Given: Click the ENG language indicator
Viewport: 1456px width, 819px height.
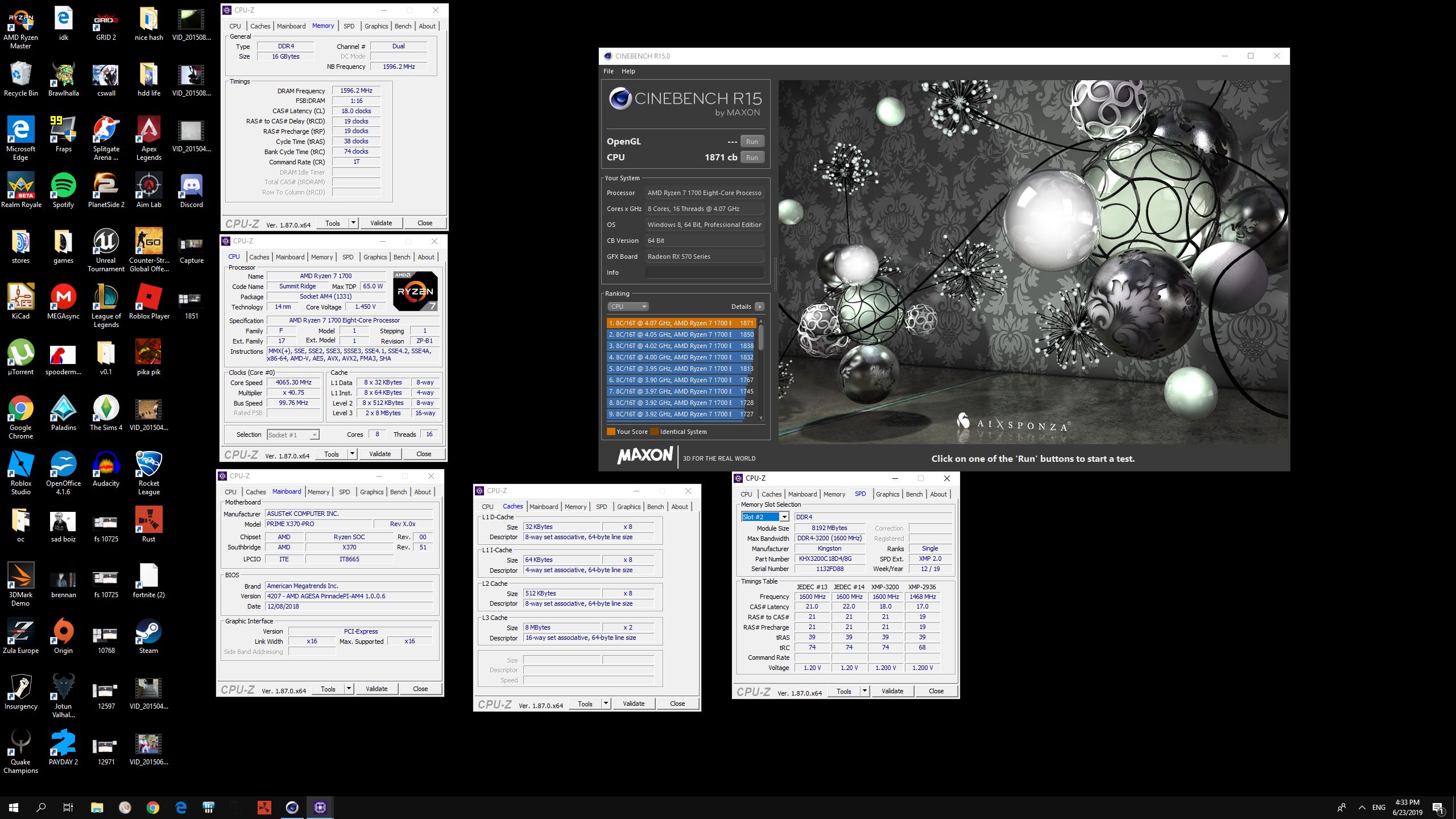Looking at the screenshot, I should (1379, 807).
